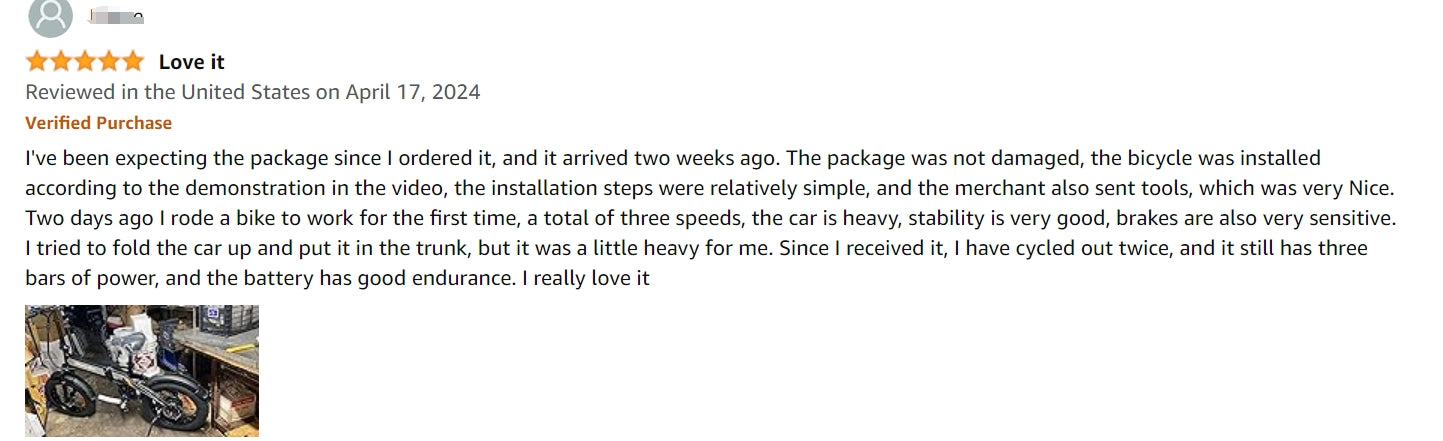Screen dimensions: 1443x441
Task: Open the "Love it" review title
Action: (x=192, y=62)
